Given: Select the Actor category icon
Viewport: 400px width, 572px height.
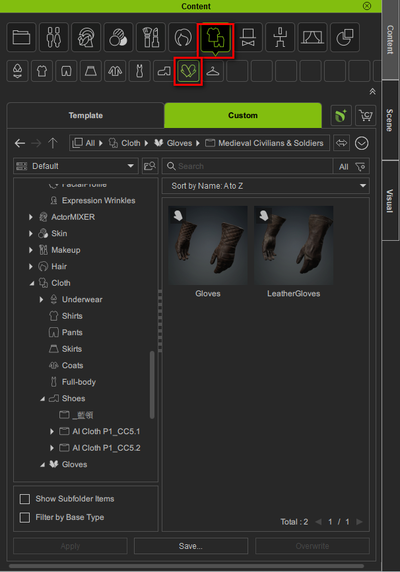Looking at the screenshot, I should [54, 37].
